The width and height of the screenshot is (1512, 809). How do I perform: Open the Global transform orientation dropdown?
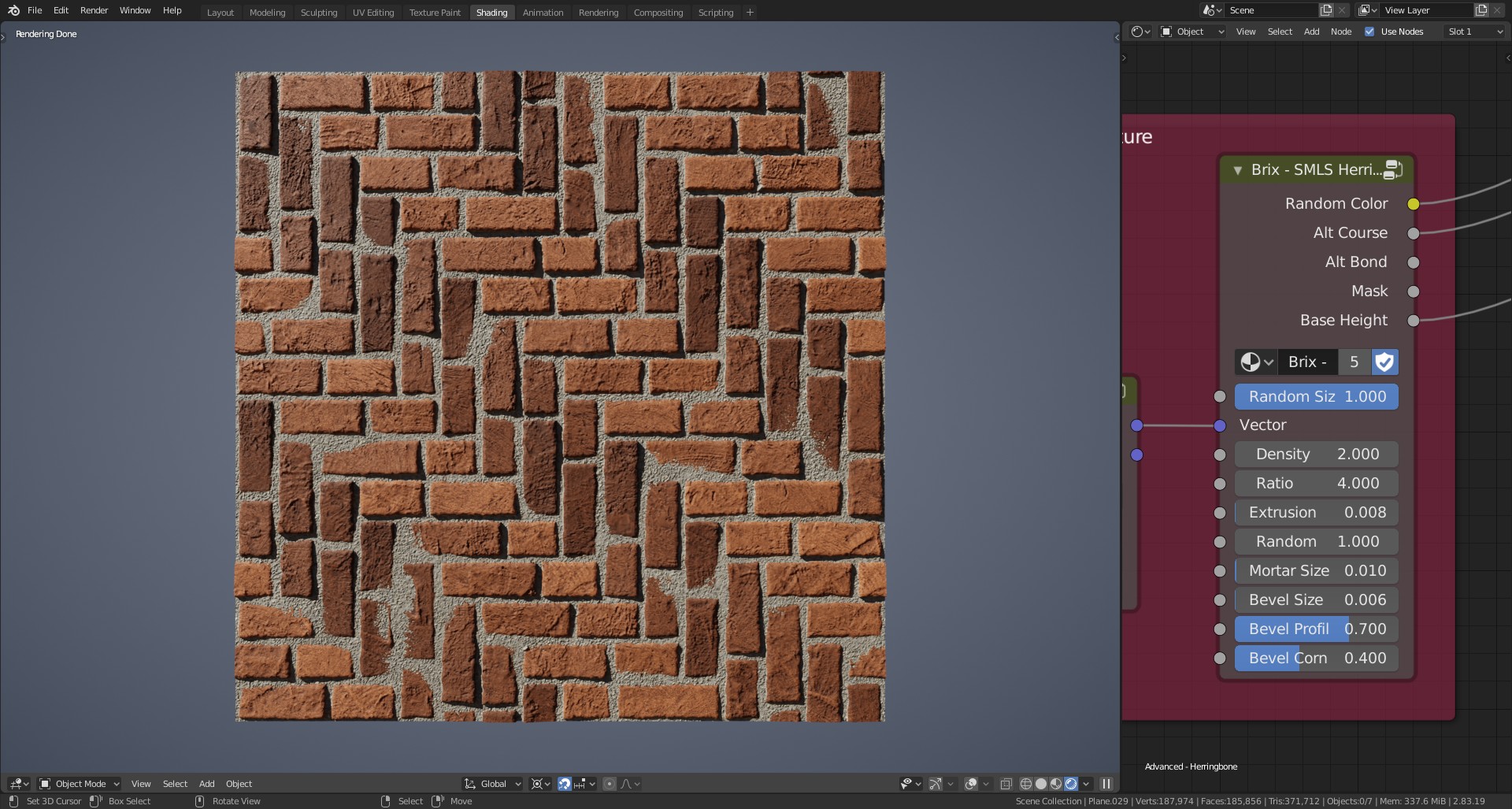(491, 784)
